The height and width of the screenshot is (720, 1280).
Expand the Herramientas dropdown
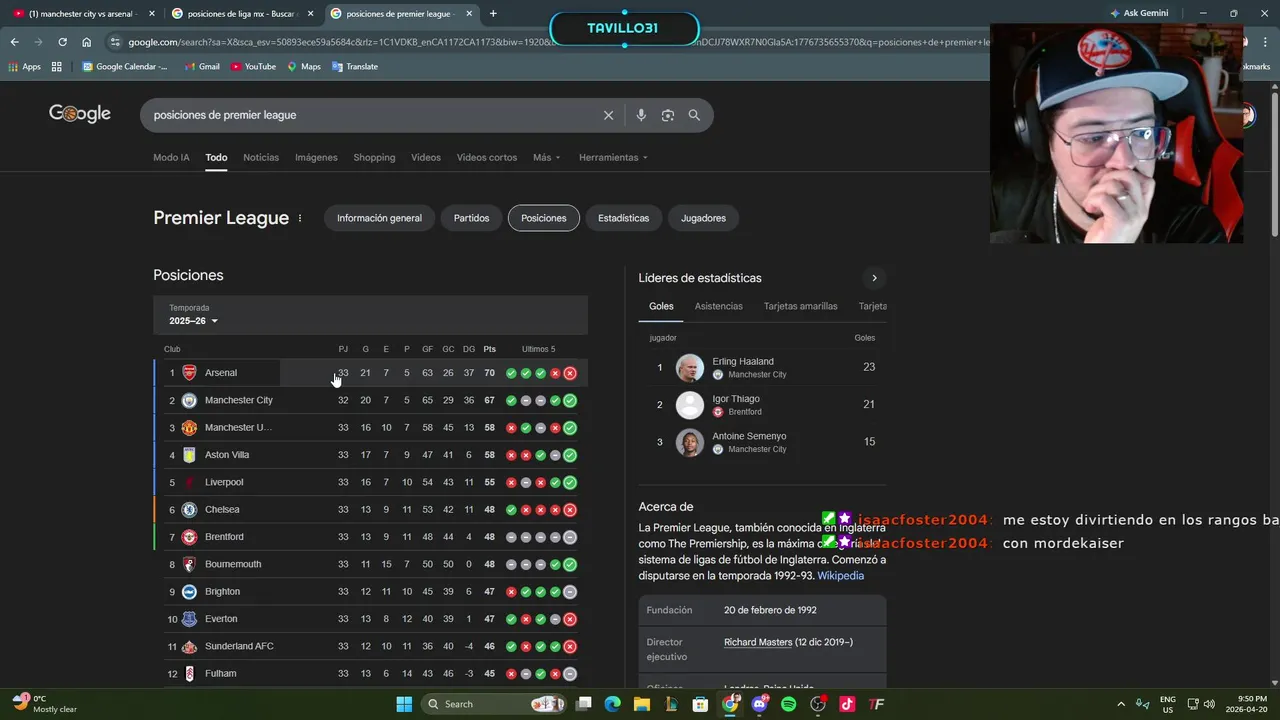click(x=613, y=157)
